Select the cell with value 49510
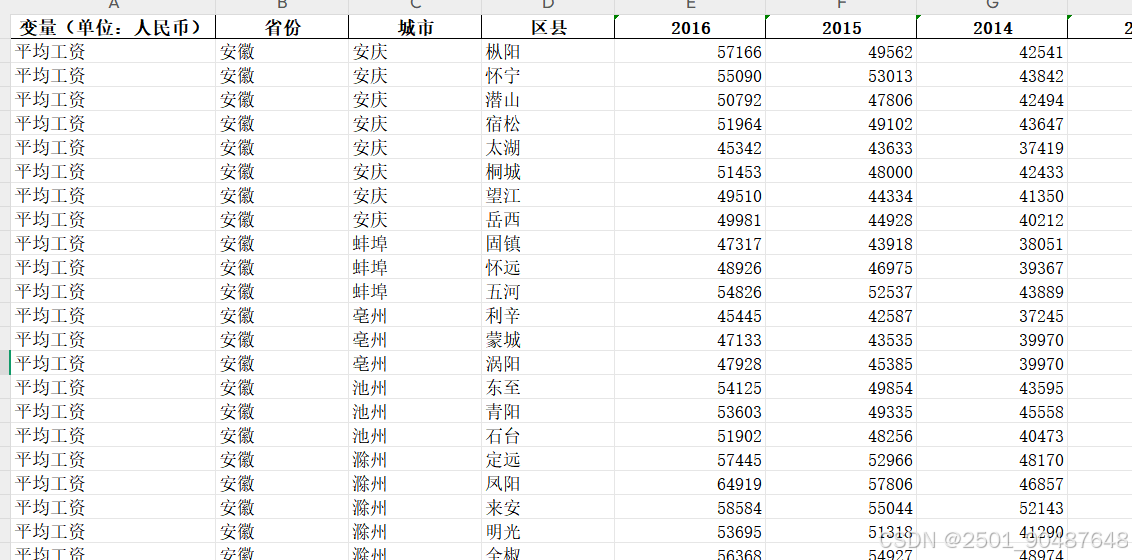 (690, 195)
